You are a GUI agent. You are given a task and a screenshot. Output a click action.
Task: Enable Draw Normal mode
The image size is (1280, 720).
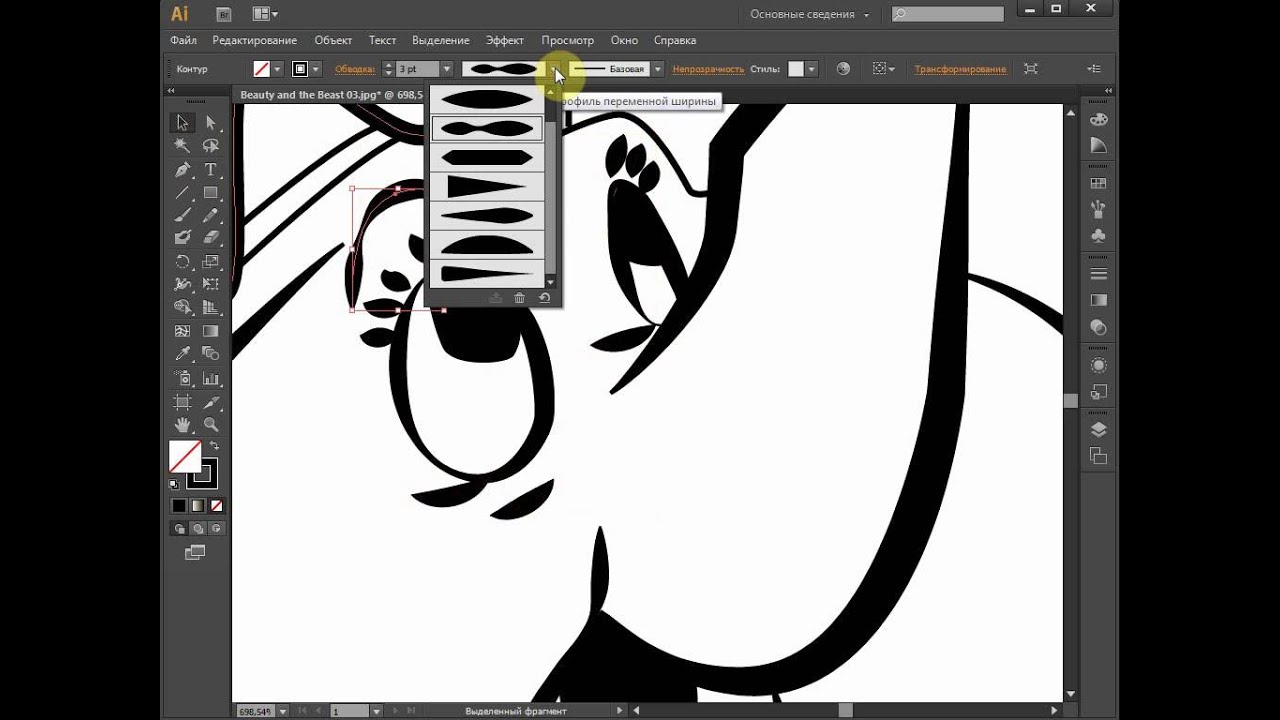179,529
